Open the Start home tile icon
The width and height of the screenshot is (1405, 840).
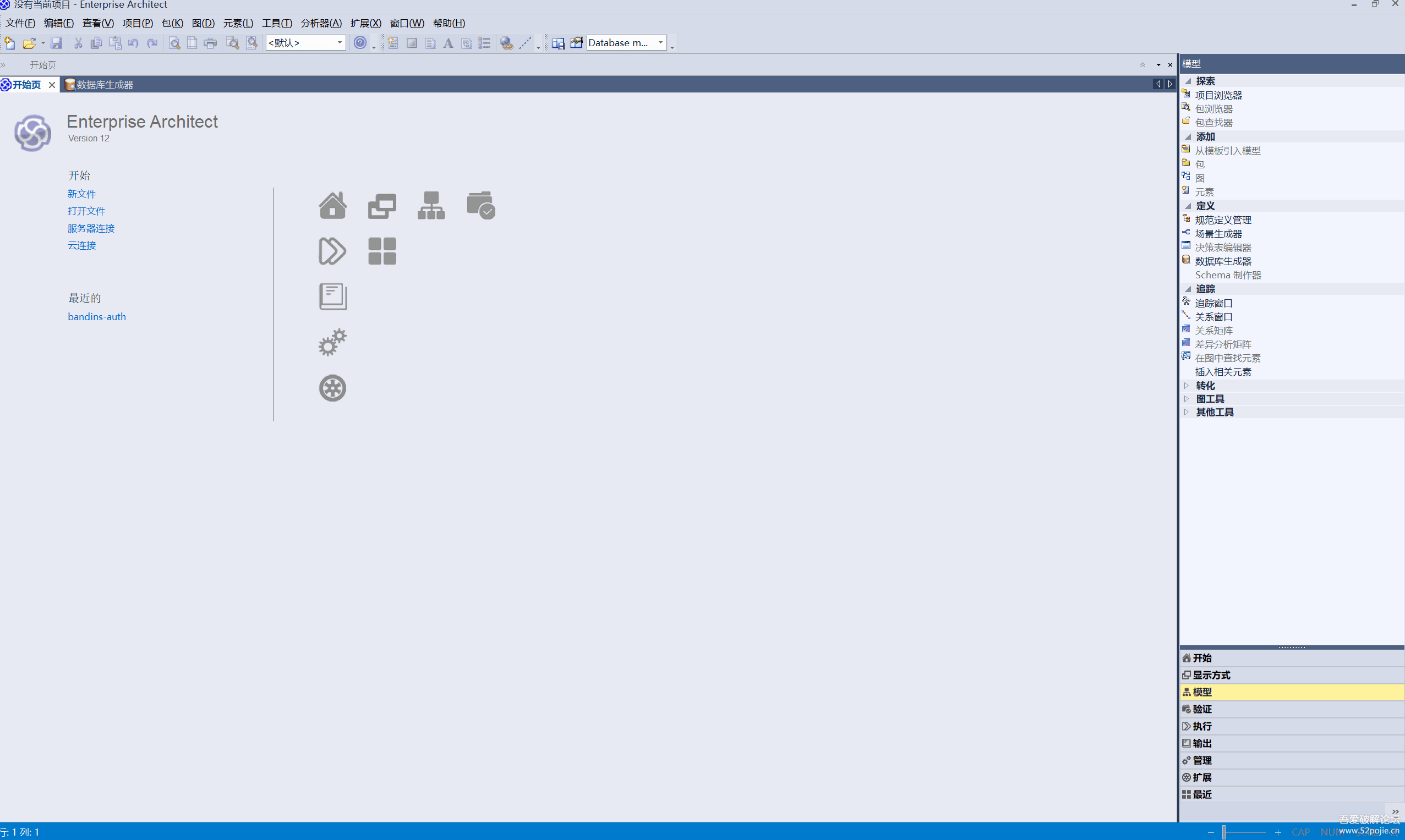point(332,205)
